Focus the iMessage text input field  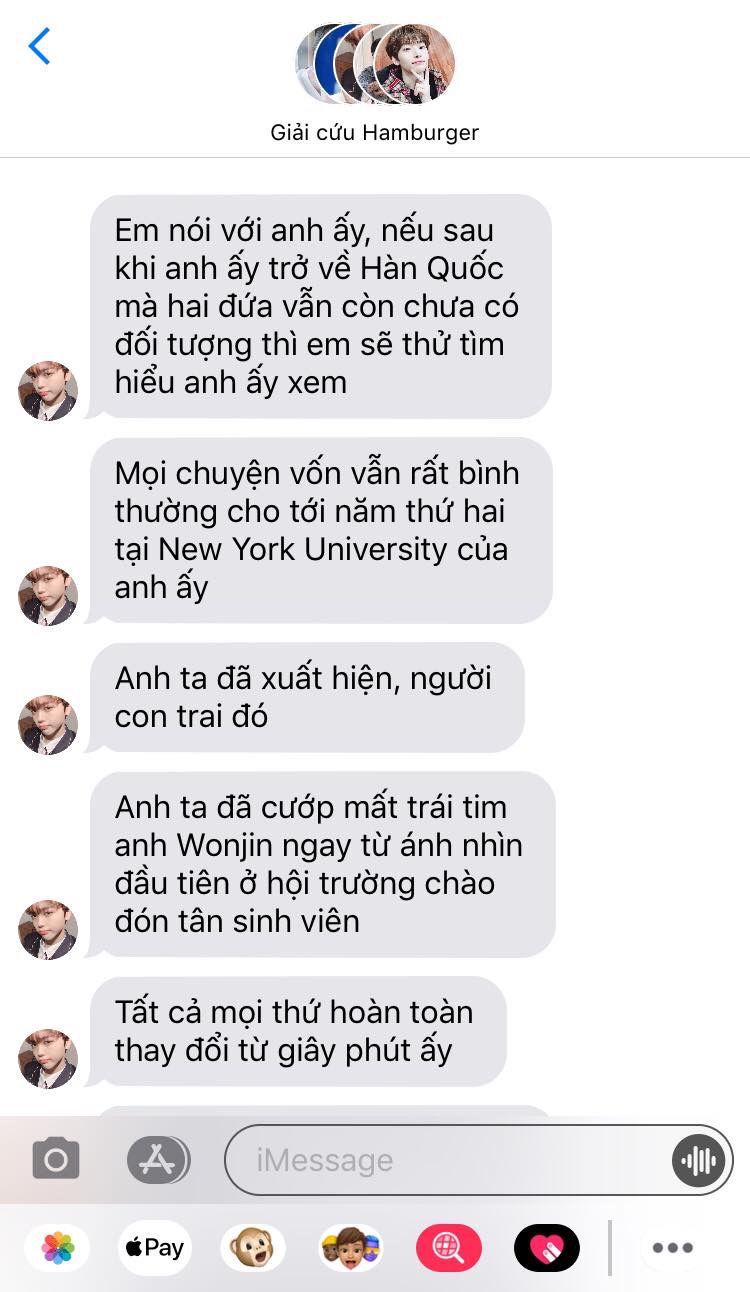tap(450, 1160)
